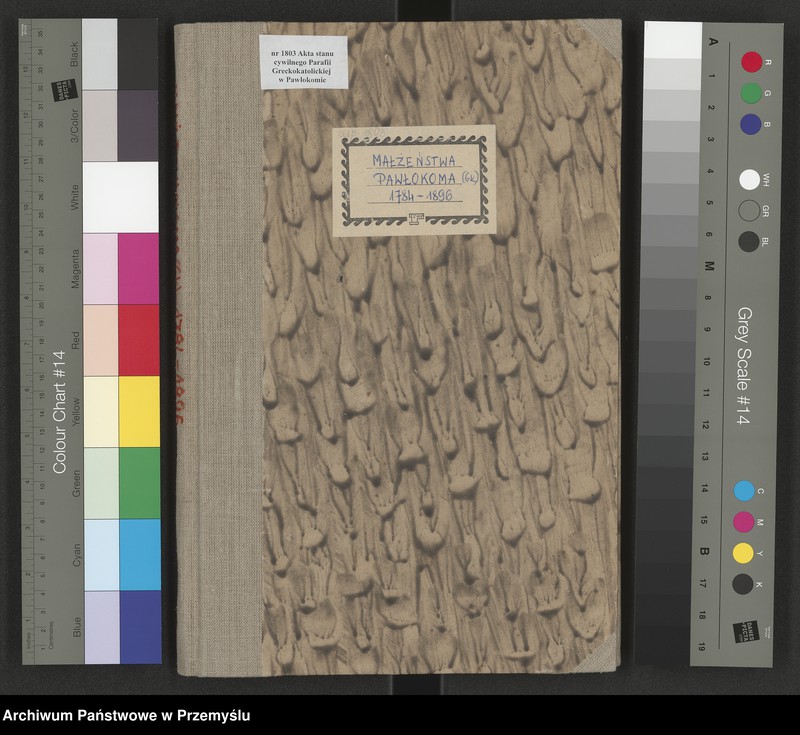The image size is (800, 735).
Task: Click the 'Archiwum Państwowe w Przemyślu' caption
Action: pos(126,716)
